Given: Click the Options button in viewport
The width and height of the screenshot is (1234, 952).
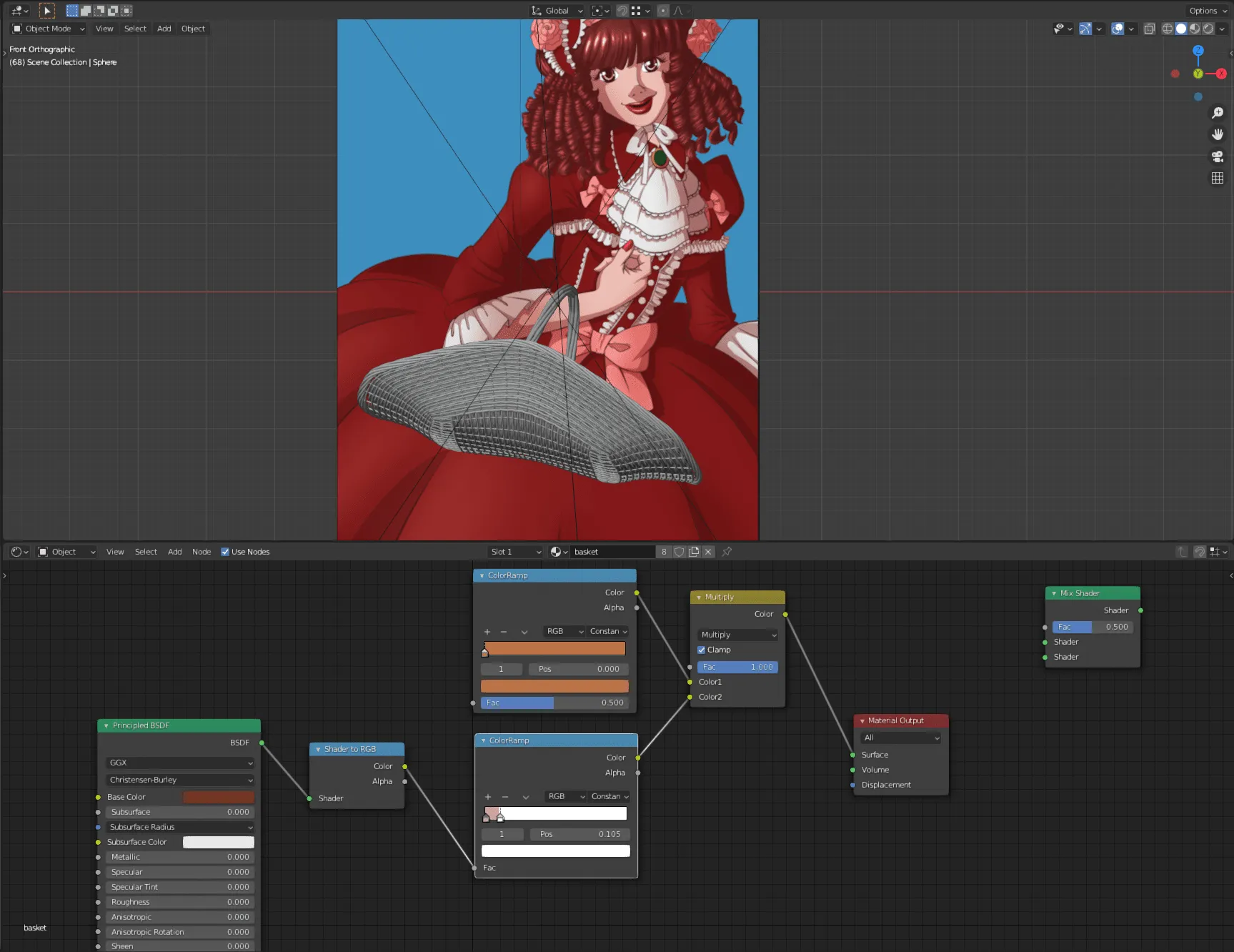Looking at the screenshot, I should [1203, 11].
